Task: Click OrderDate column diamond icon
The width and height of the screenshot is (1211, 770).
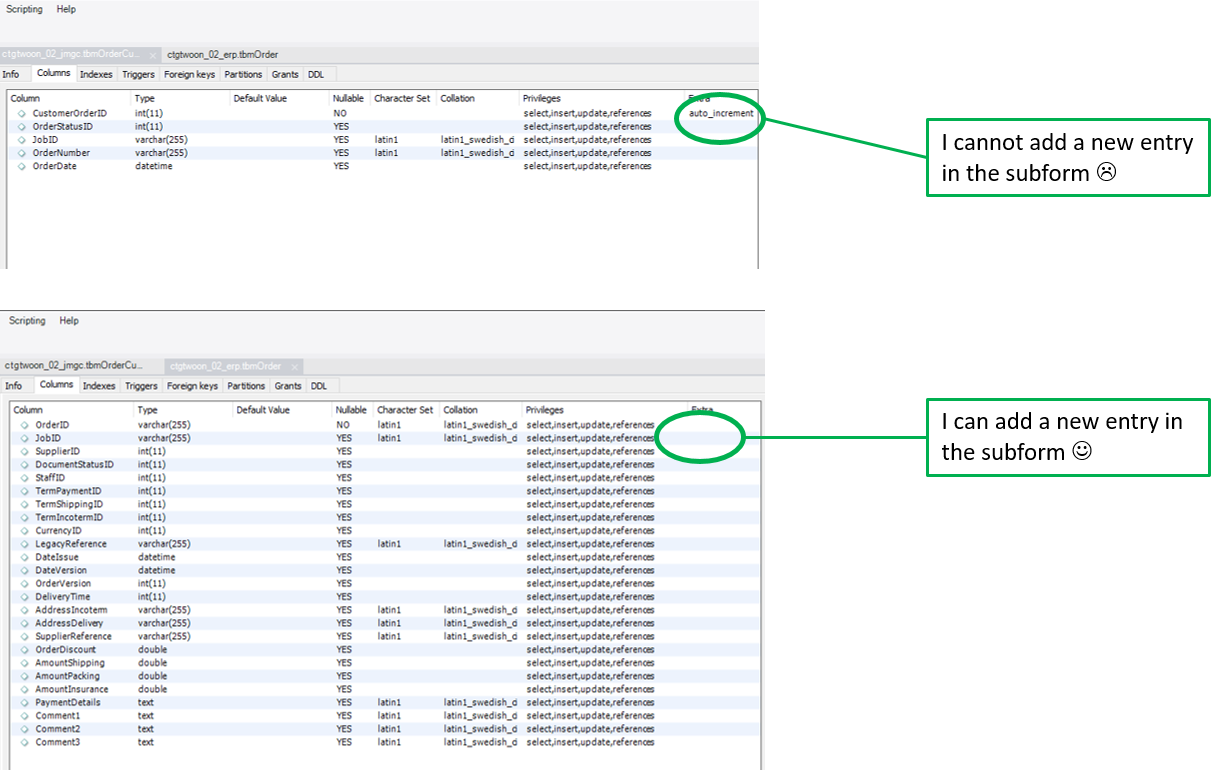Action: (22, 166)
